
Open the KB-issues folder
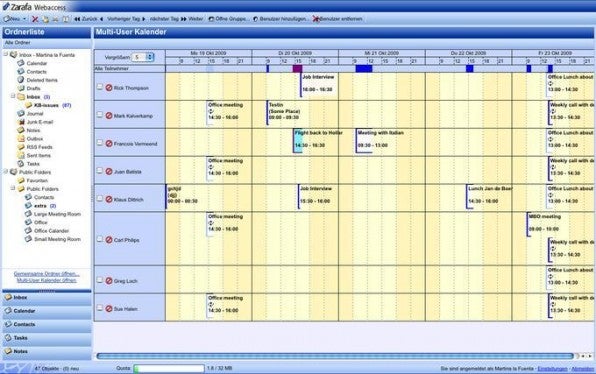click(46, 105)
